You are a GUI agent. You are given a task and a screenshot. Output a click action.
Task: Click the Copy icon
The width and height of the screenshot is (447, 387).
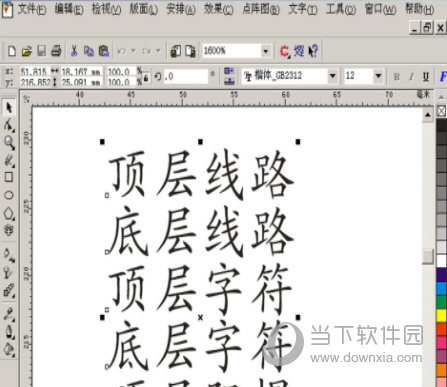(89, 51)
